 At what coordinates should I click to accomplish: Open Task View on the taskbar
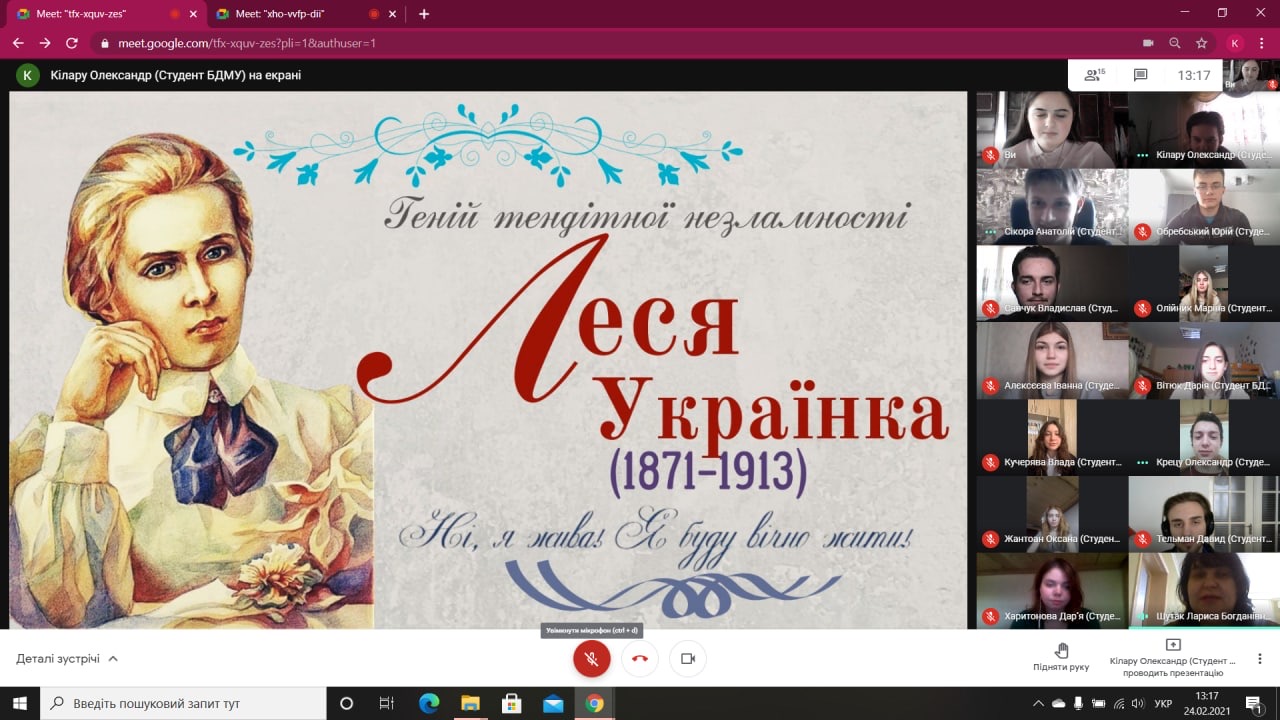click(387, 703)
